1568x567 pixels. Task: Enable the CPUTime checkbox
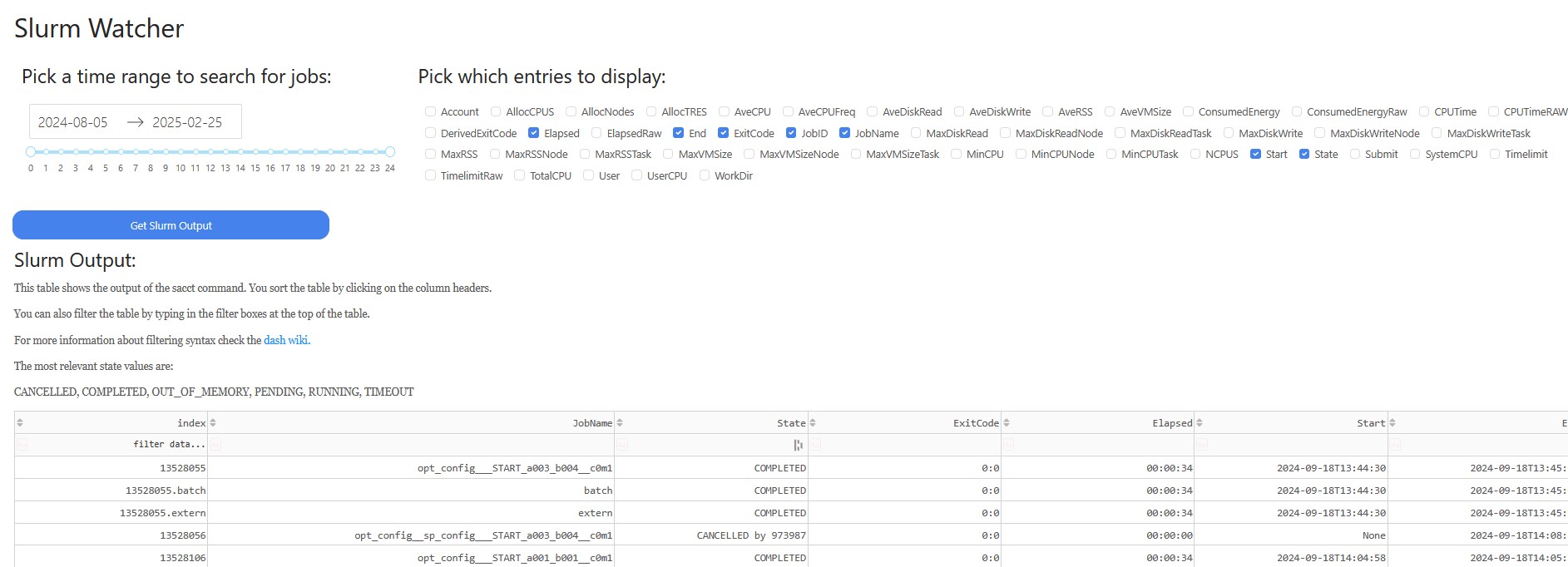coord(1424,111)
